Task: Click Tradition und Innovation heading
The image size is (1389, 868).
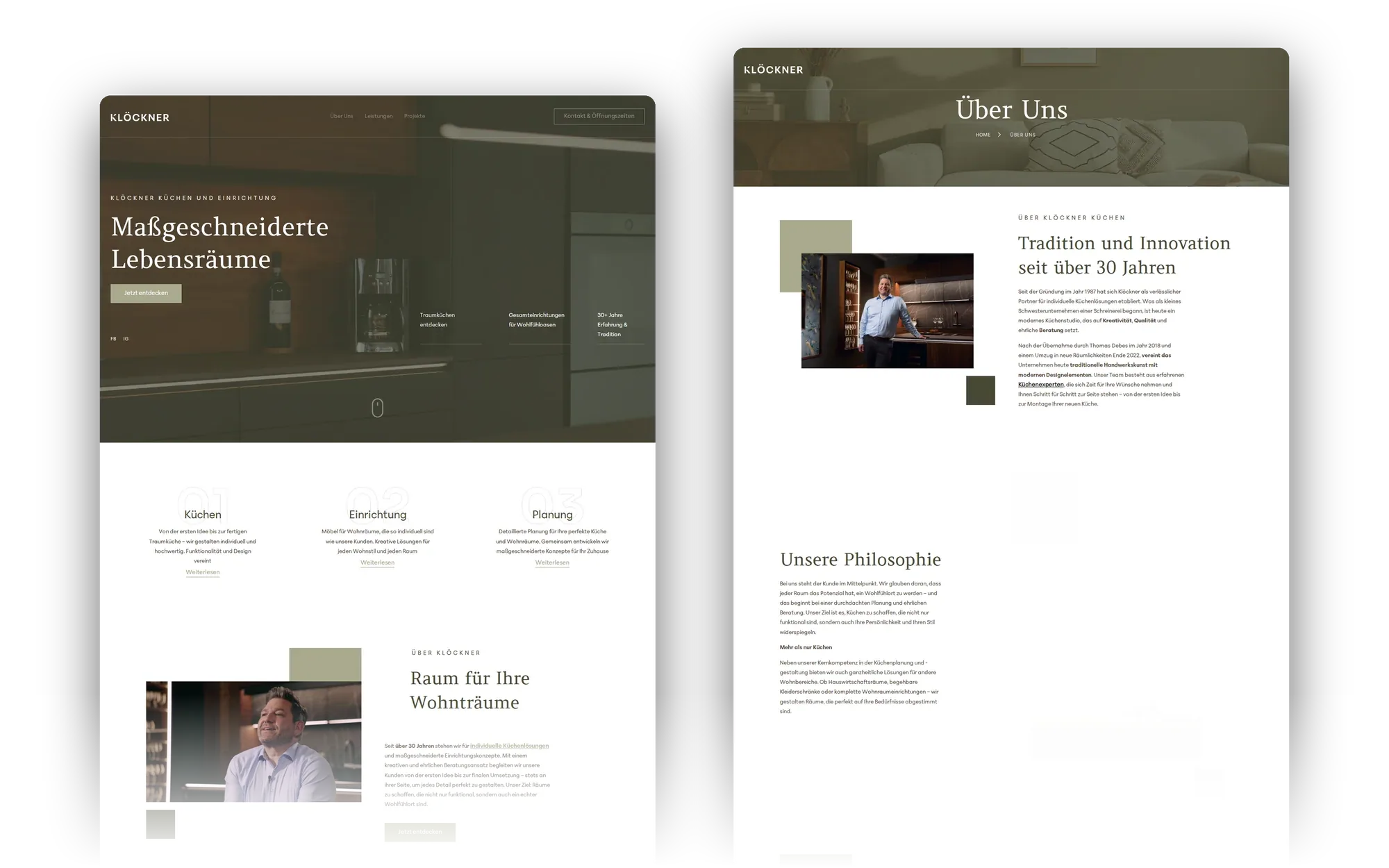Action: point(1124,255)
